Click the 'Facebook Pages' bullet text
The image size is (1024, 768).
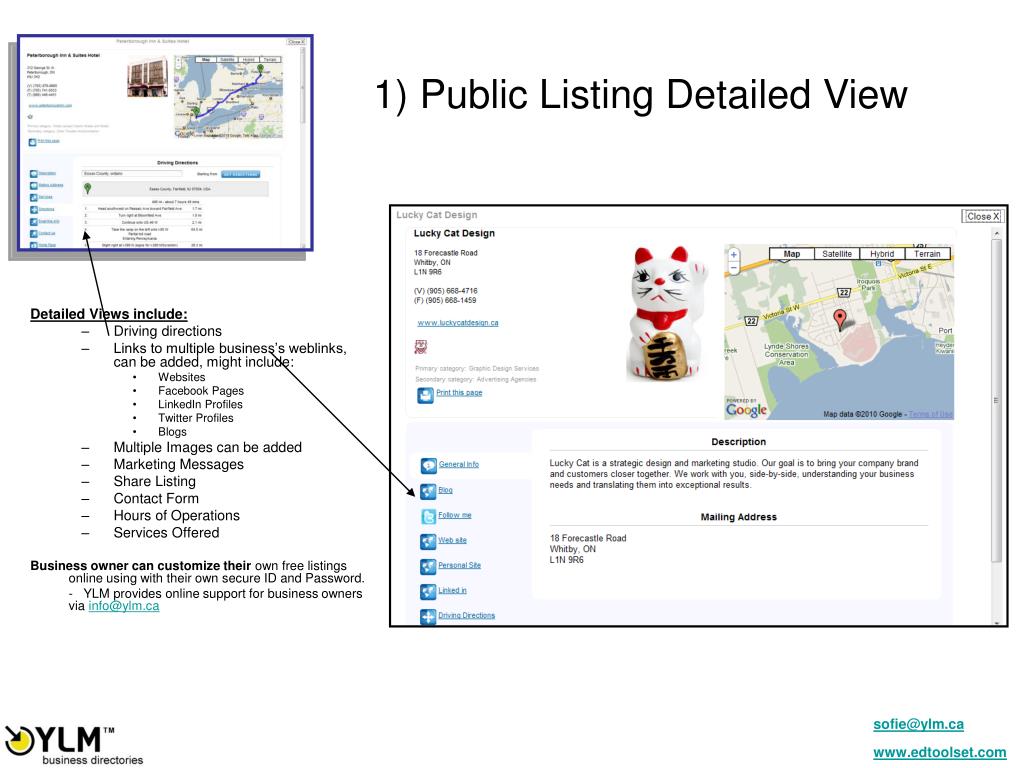[200, 391]
